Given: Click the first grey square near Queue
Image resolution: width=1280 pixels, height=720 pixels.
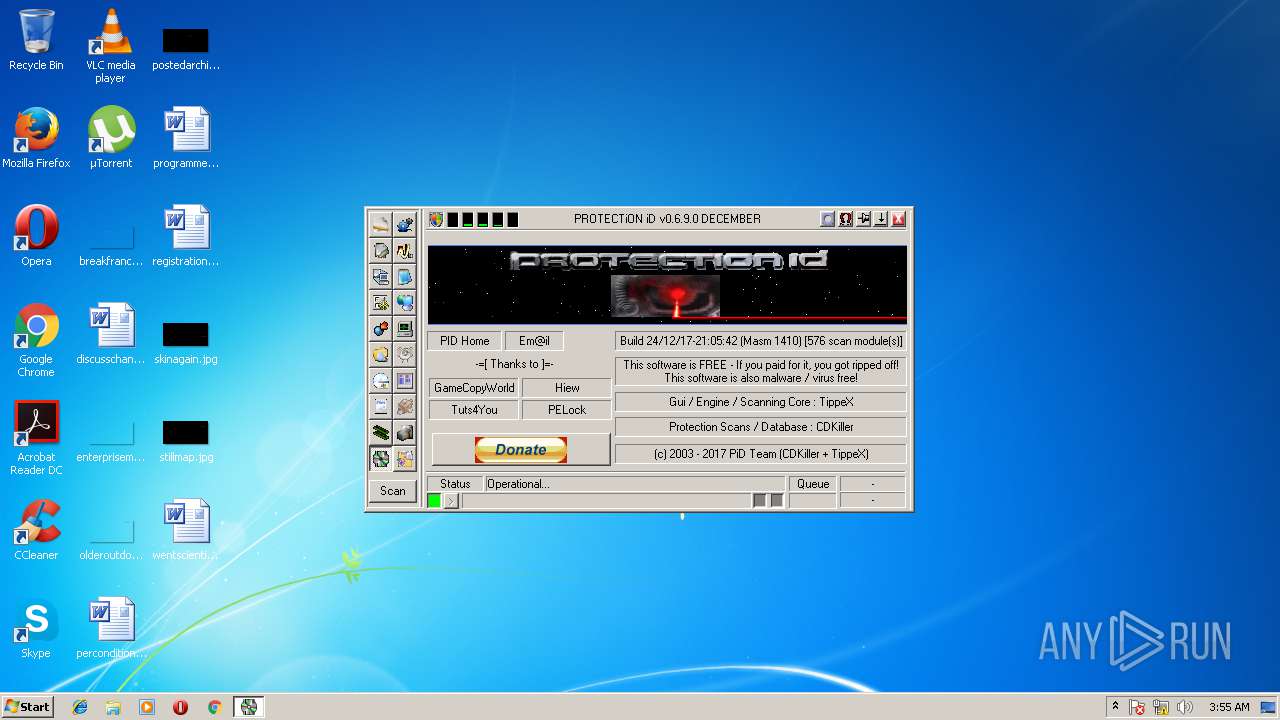Looking at the screenshot, I should click(759, 500).
